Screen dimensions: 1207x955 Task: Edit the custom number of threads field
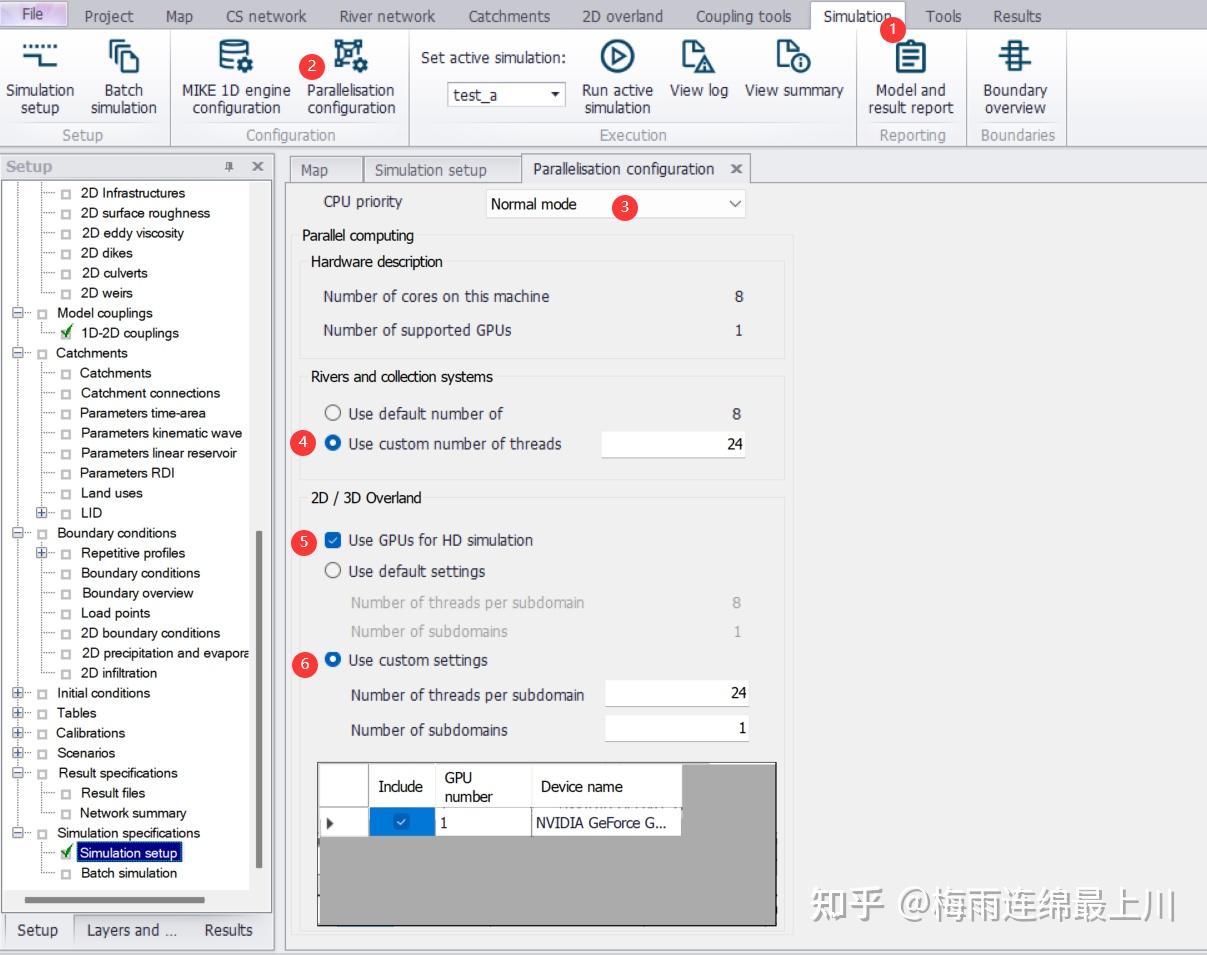[673, 444]
